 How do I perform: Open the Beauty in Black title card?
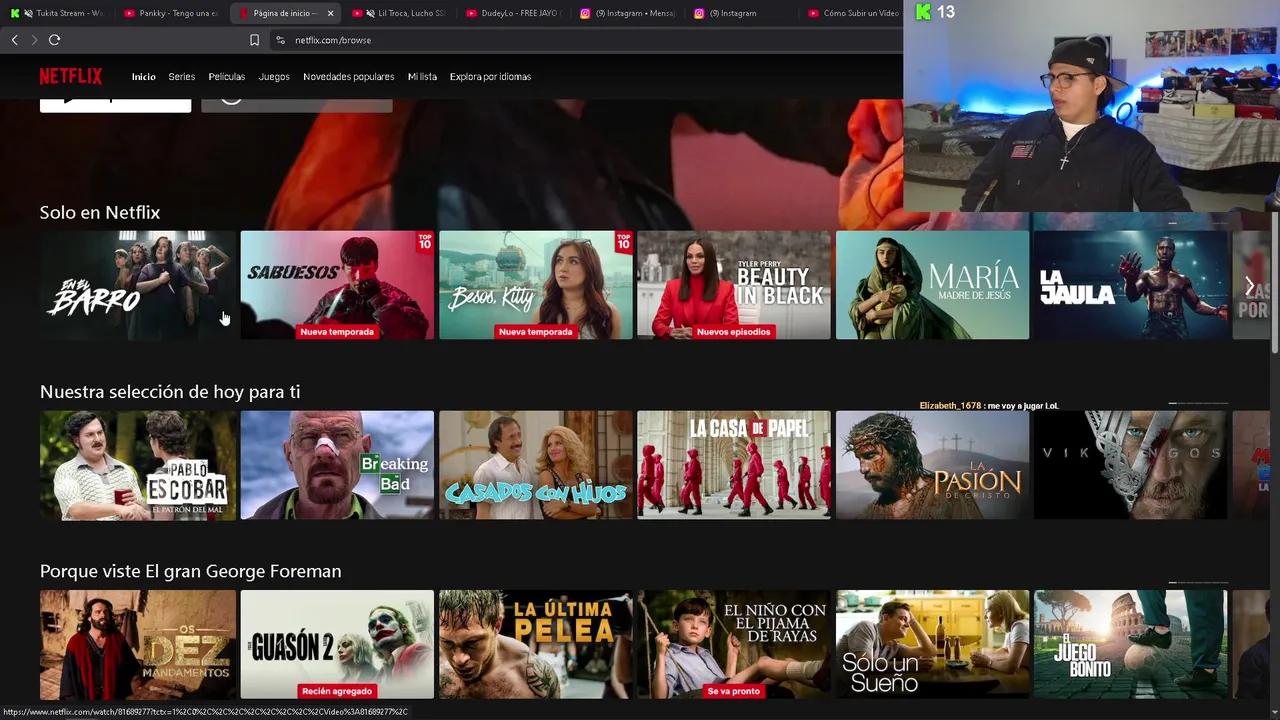pyautogui.click(x=734, y=285)
